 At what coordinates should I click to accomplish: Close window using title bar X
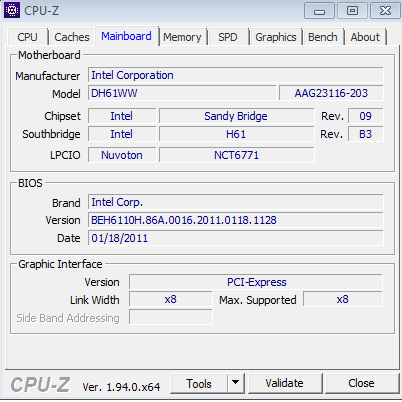[x=385, y=11]
